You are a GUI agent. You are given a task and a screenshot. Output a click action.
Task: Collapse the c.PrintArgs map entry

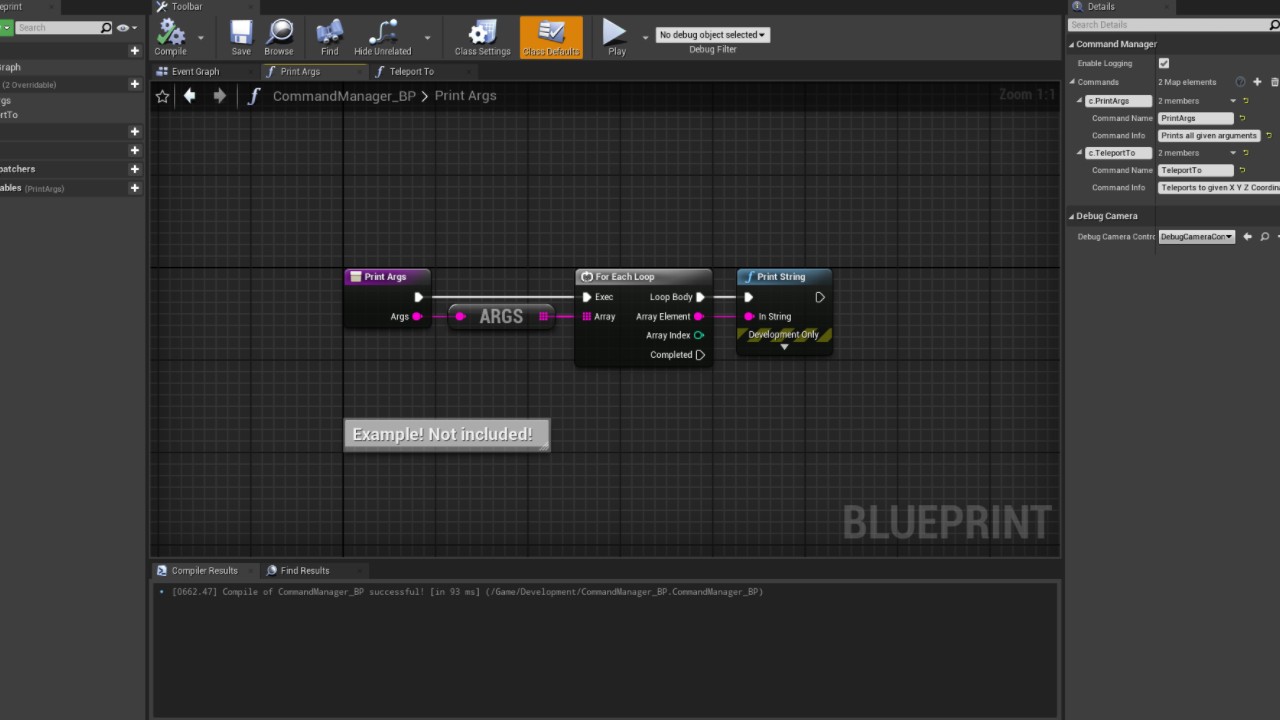tap(1080, 101)
